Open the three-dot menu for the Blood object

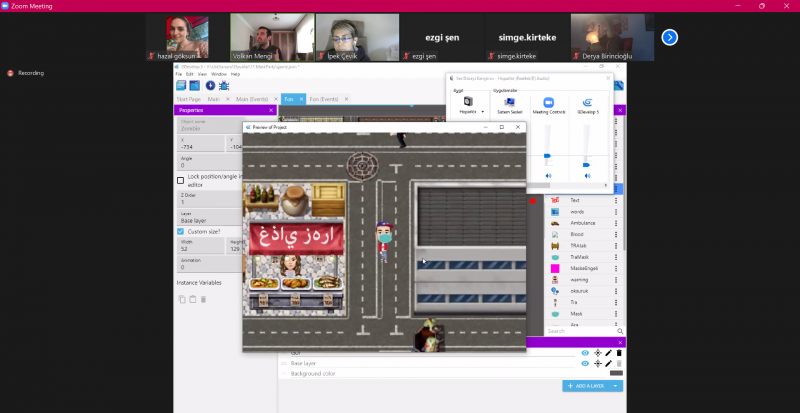(x=616, y=235)
